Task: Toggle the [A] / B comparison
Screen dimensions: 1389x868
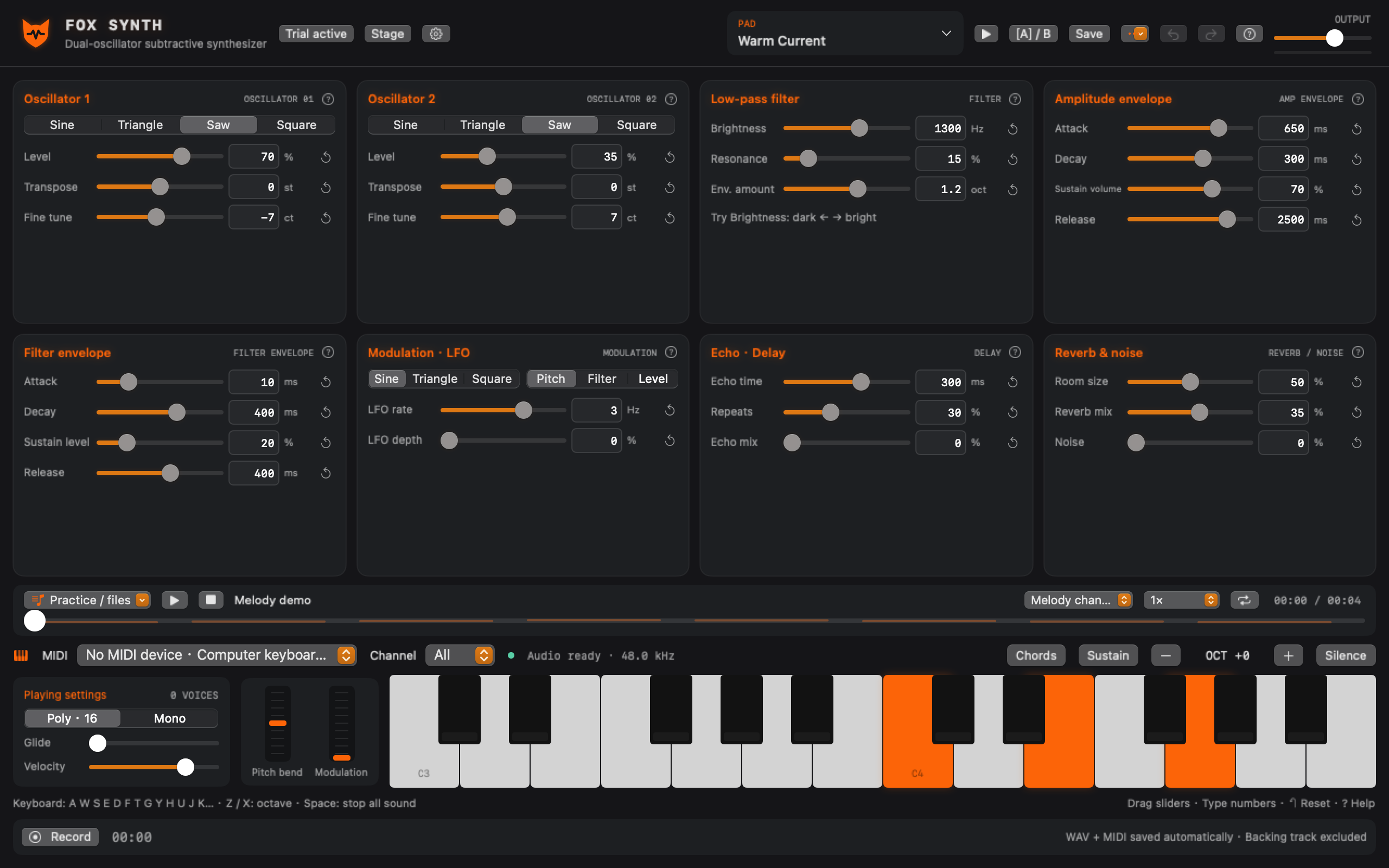Action: pos(1033,34)
